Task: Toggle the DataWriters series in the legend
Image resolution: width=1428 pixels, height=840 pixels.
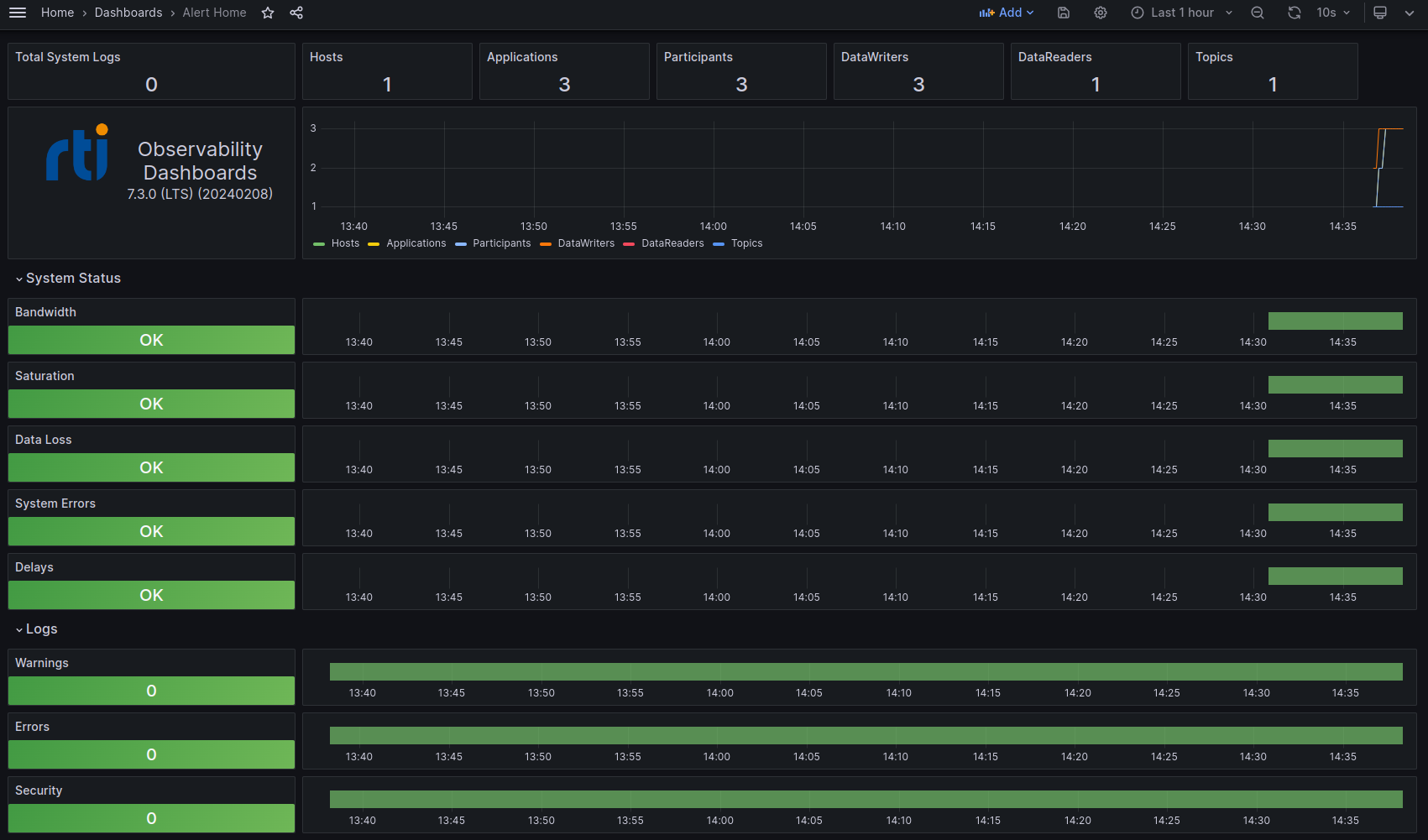Action: 579,243
